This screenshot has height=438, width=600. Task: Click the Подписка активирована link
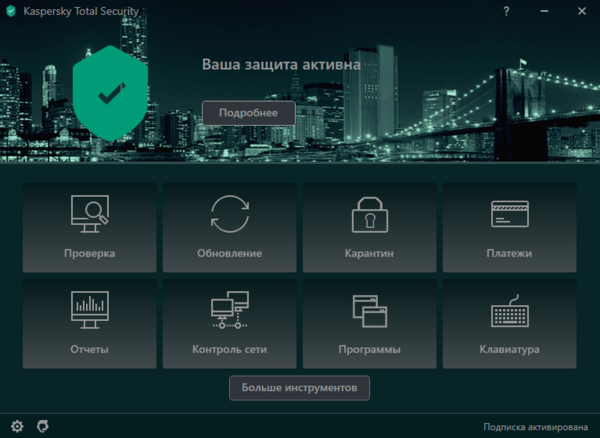pyautogui.click(x=536, y=427)
